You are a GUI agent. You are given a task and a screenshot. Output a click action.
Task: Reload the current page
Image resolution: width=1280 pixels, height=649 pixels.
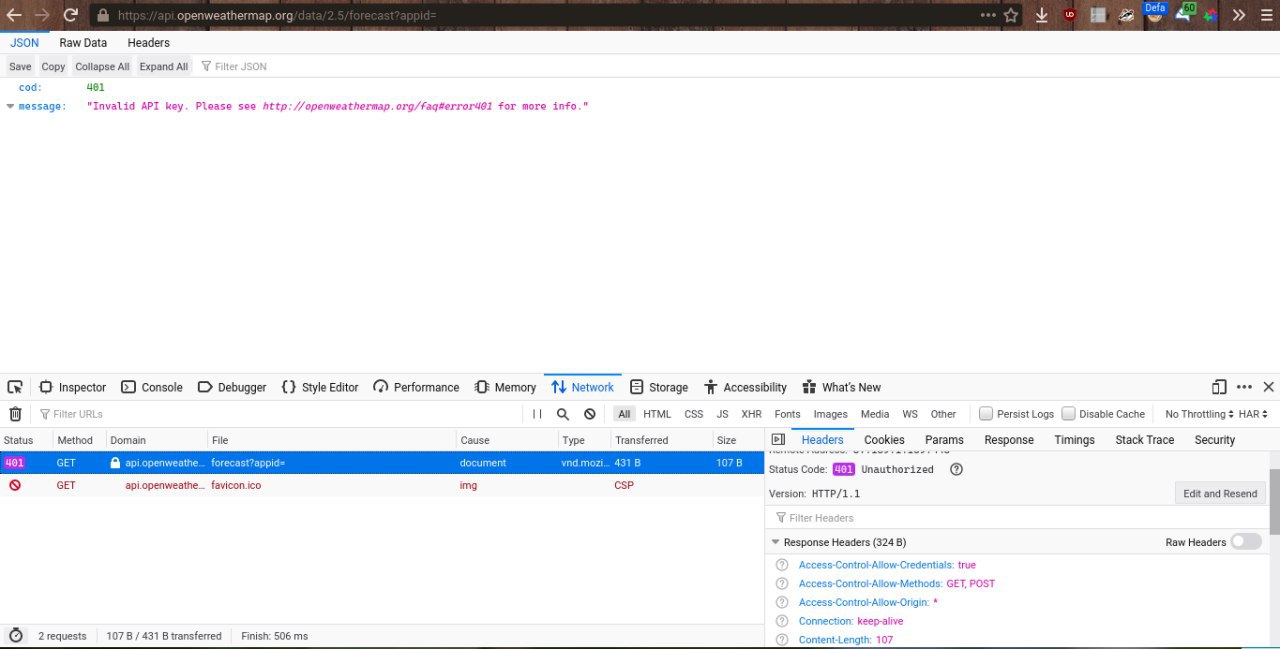point(71,15)
